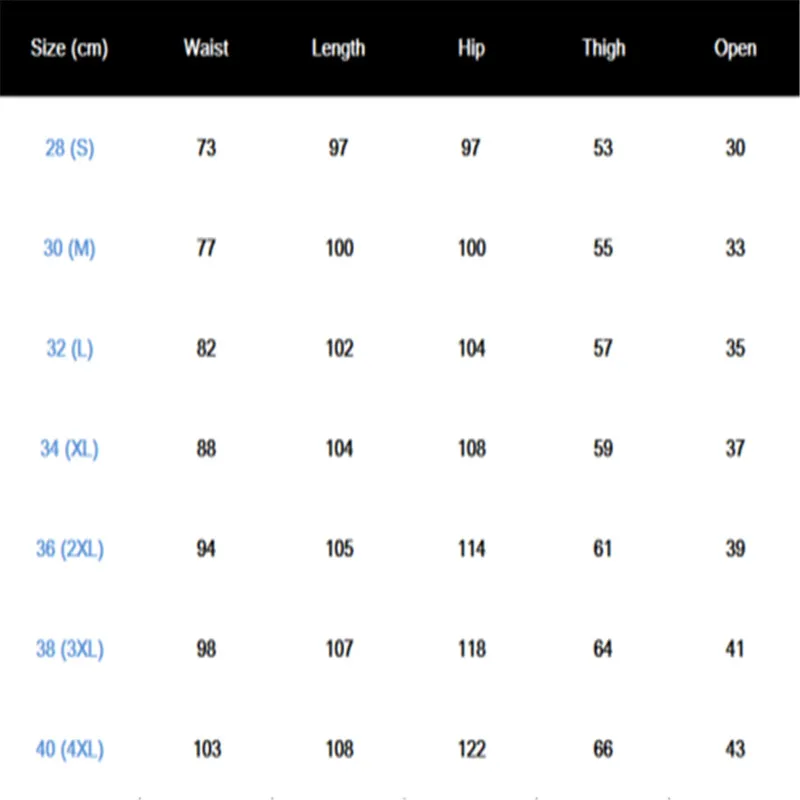Select the 30 (M) size link
Screen dimensions: 800x800
tap(69, 248)
